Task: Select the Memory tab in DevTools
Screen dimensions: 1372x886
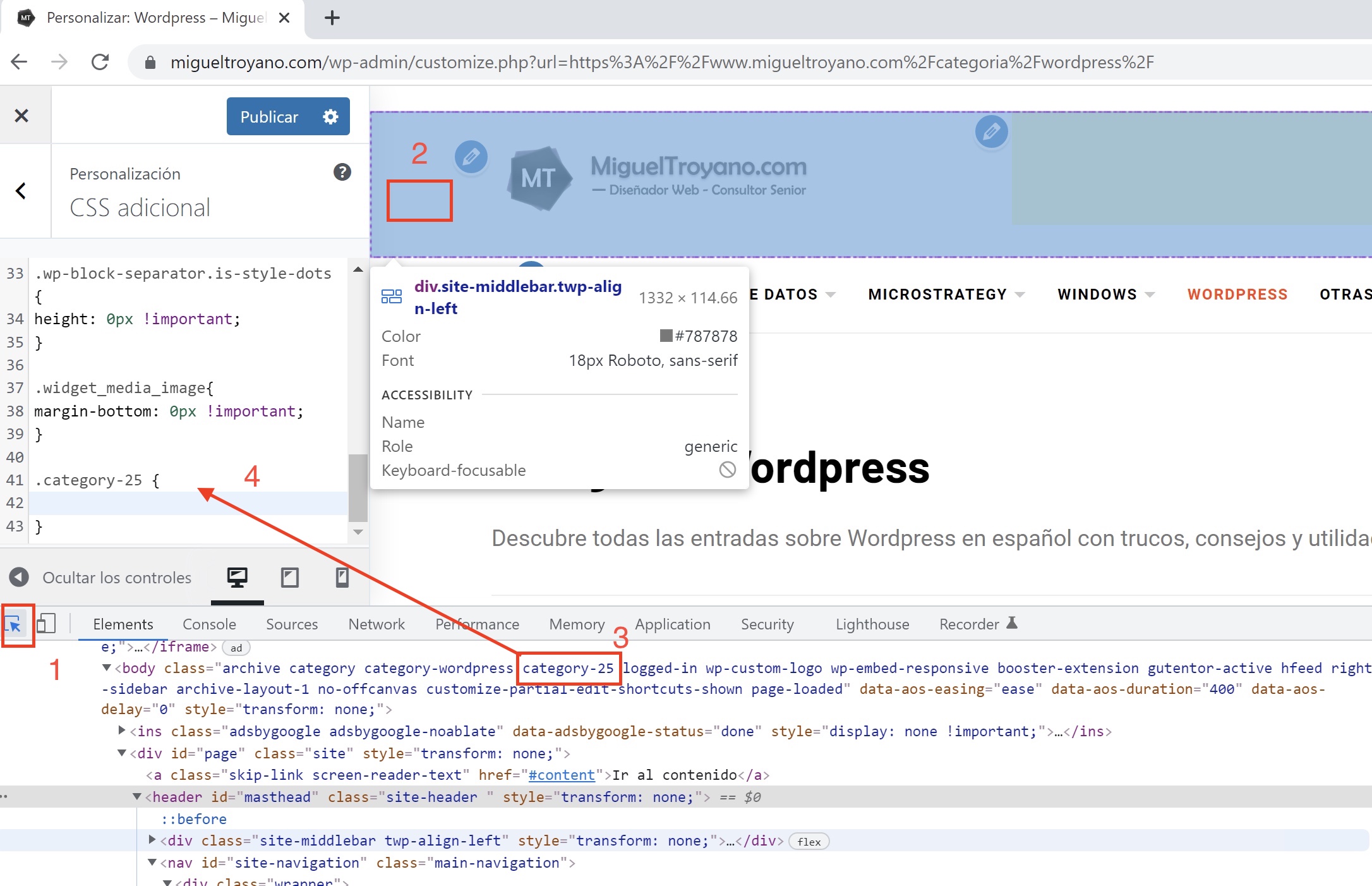Action: (577, 624)
